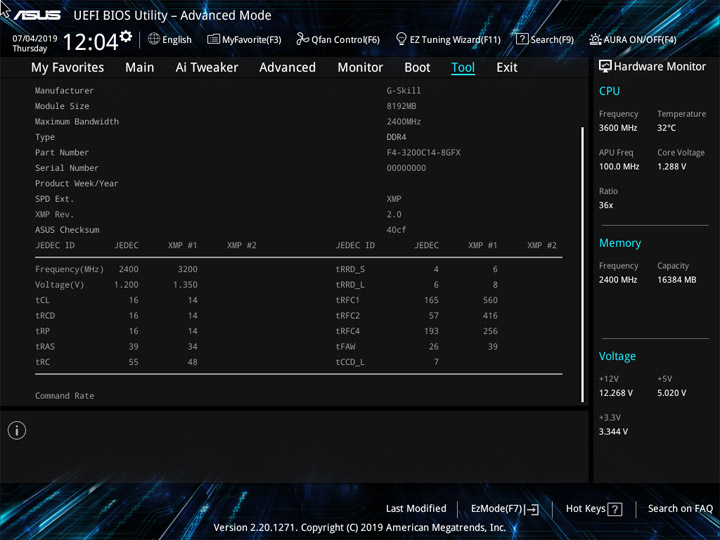Screen dimensions: 720x540
Task: Click ASUS Checksum value 40cf
Action: click(396, 230)
